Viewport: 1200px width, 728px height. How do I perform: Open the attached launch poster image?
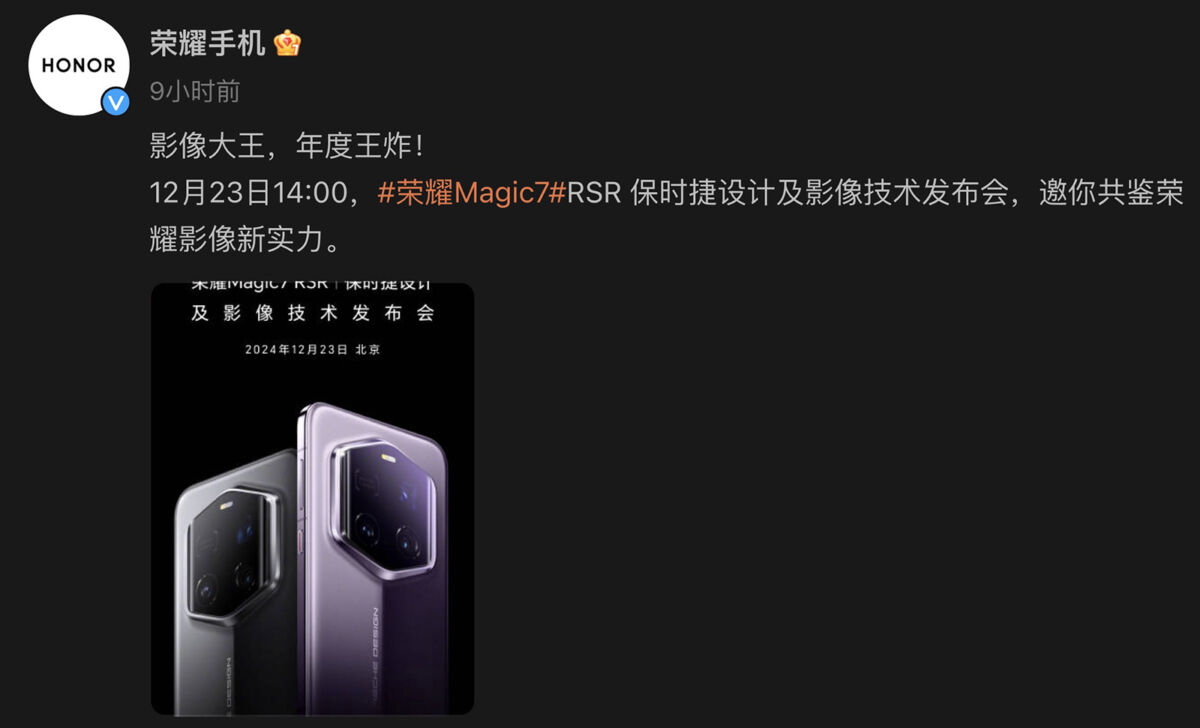click(x=312, y=498)
